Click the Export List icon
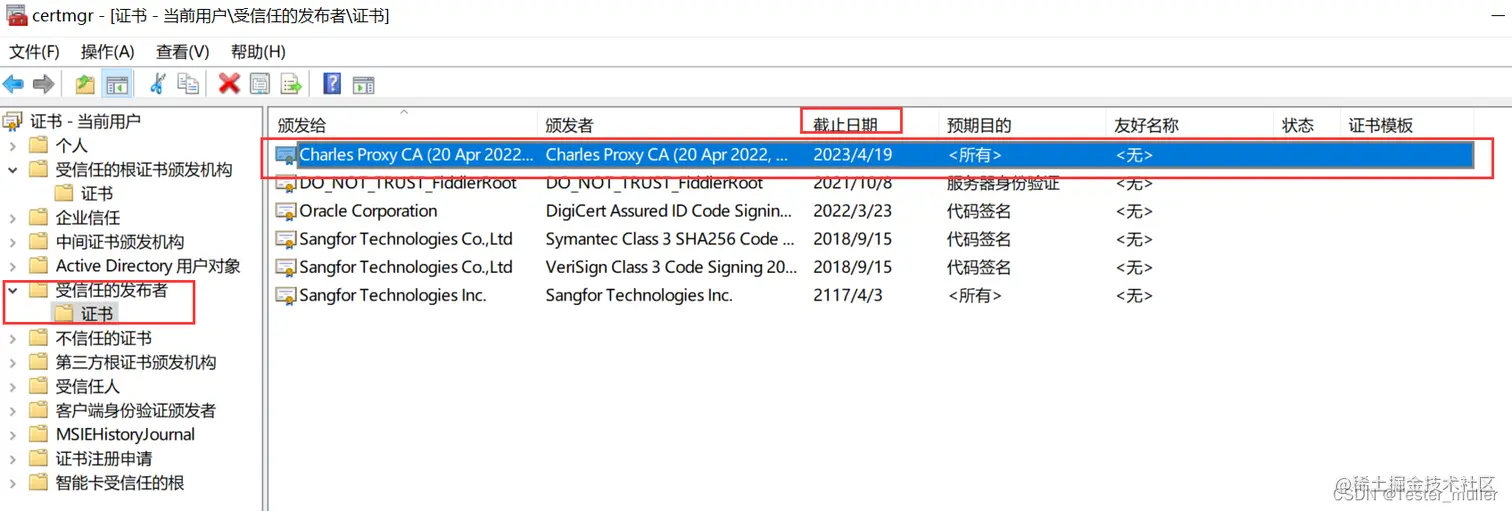 [291, 84]
